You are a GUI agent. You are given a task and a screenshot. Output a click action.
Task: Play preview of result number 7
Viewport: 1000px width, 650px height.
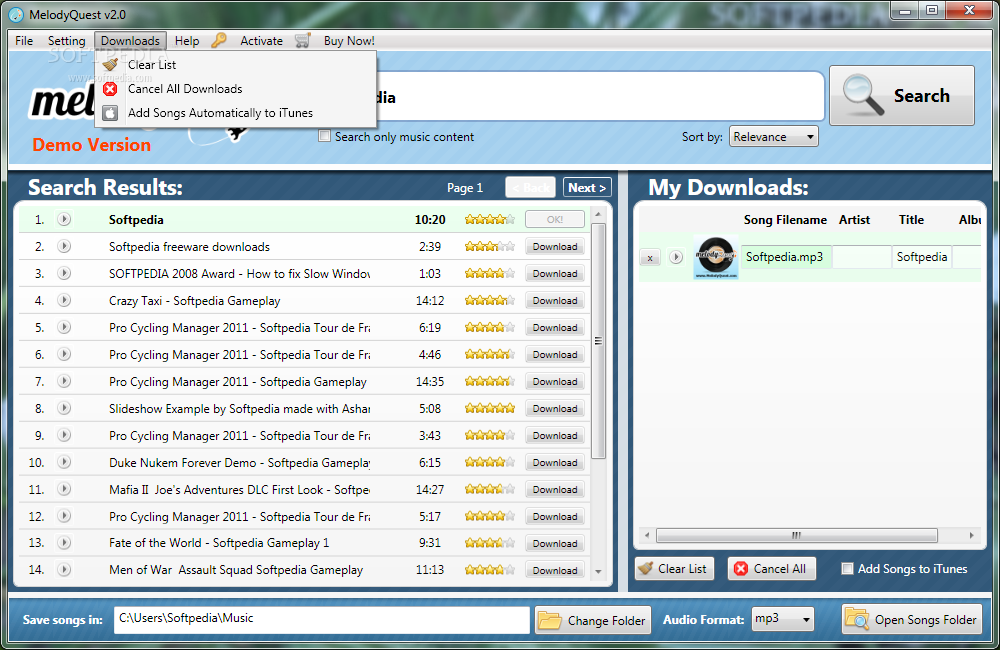64,381
